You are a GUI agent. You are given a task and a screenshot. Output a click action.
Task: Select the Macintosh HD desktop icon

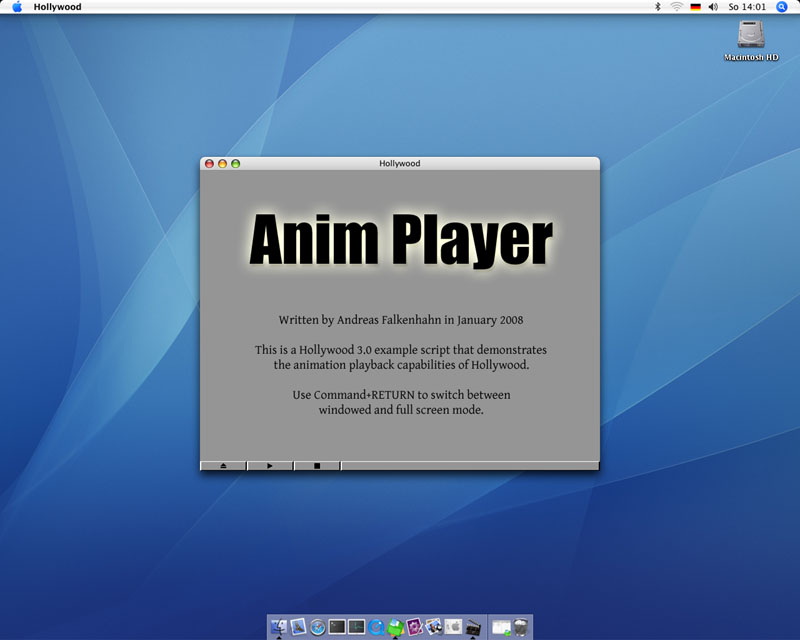point(751,40)
